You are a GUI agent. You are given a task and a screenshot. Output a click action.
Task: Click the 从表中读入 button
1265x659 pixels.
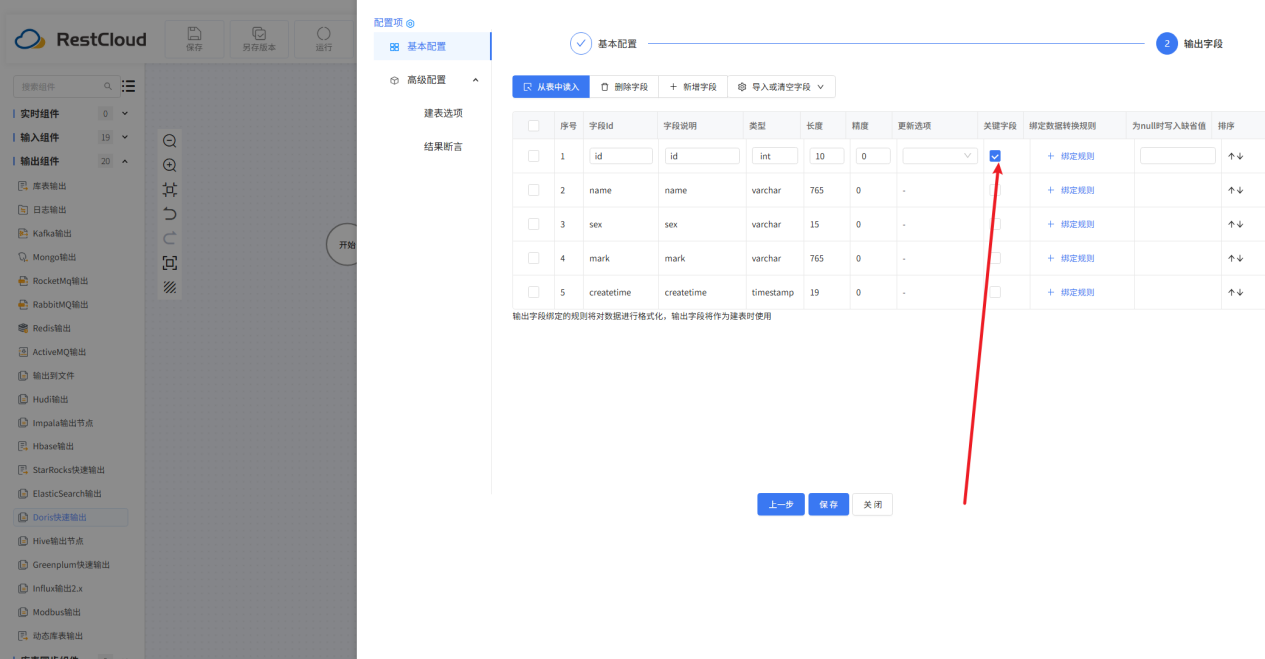pos(551,87)
